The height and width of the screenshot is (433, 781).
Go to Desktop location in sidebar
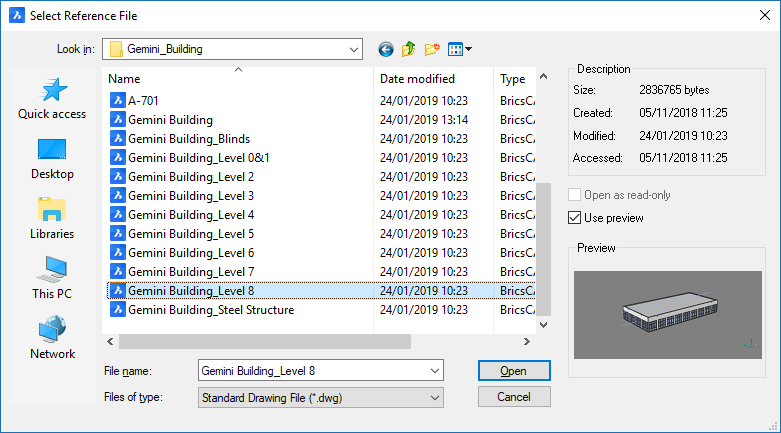pyautogui.click(x=52, y=159)
